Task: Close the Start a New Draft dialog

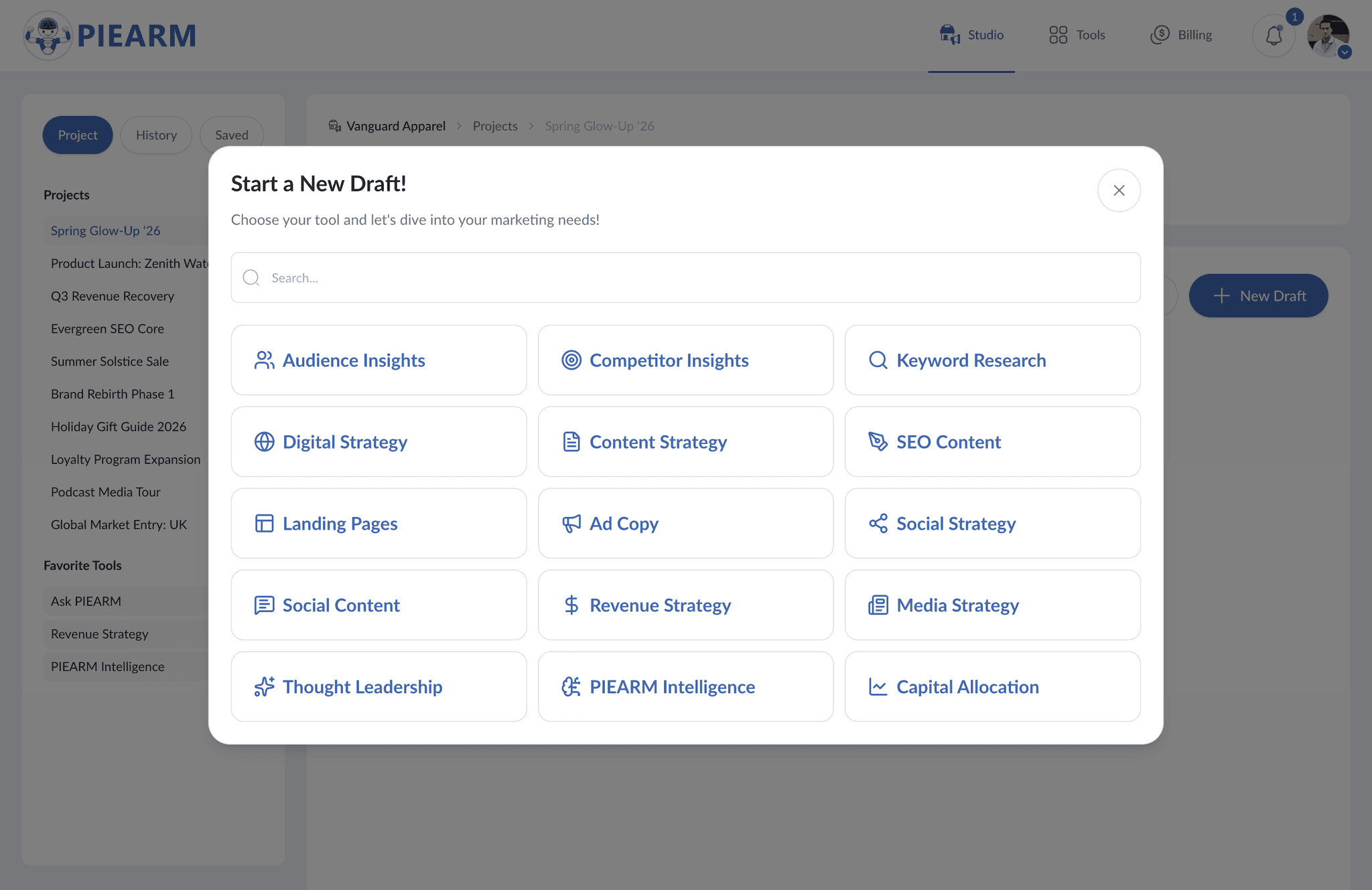Action: (x=1119, y=191)
